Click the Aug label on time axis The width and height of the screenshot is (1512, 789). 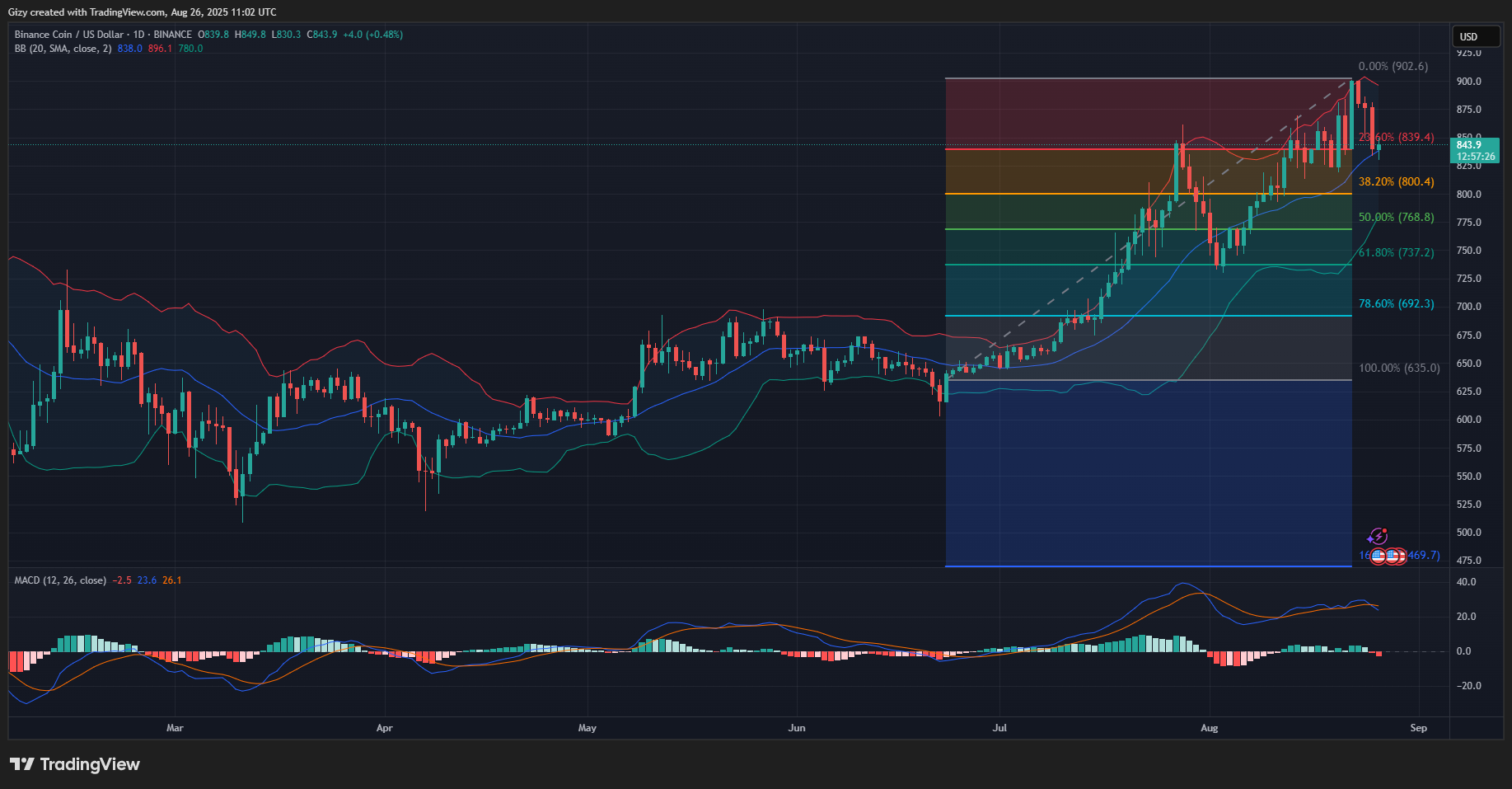pos(1209,728)
